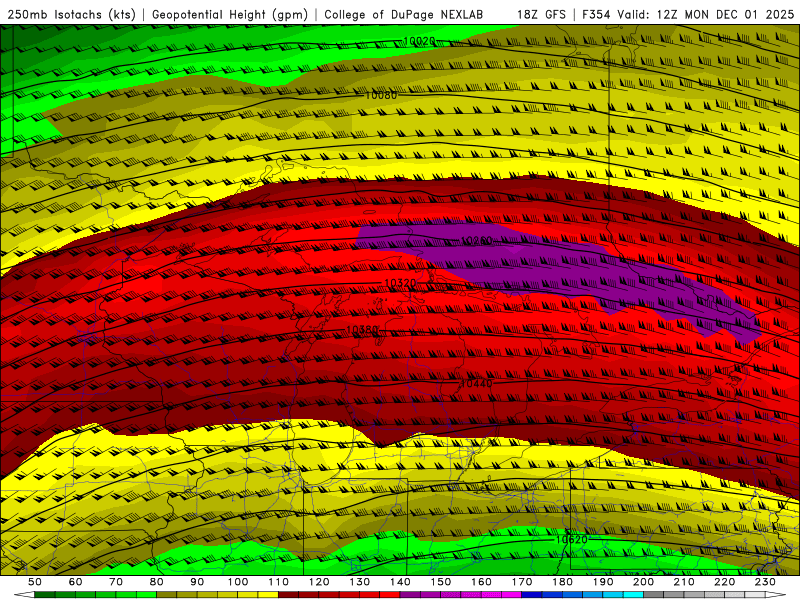800x600 pixels.
Task: Click the 100 value on the color scale
Action: [x=238, y=582]
